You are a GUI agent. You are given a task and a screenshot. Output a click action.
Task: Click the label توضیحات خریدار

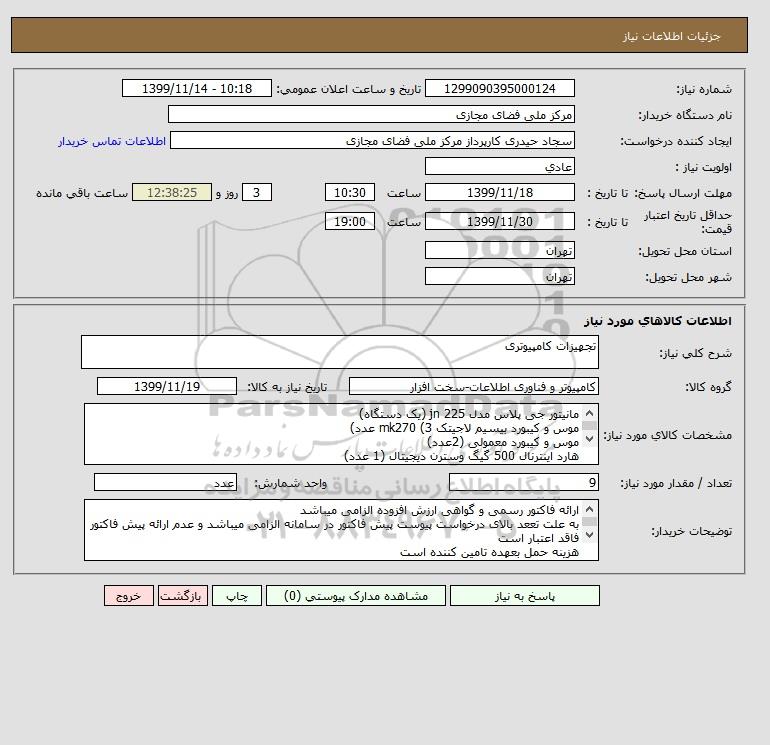point(691,531)
